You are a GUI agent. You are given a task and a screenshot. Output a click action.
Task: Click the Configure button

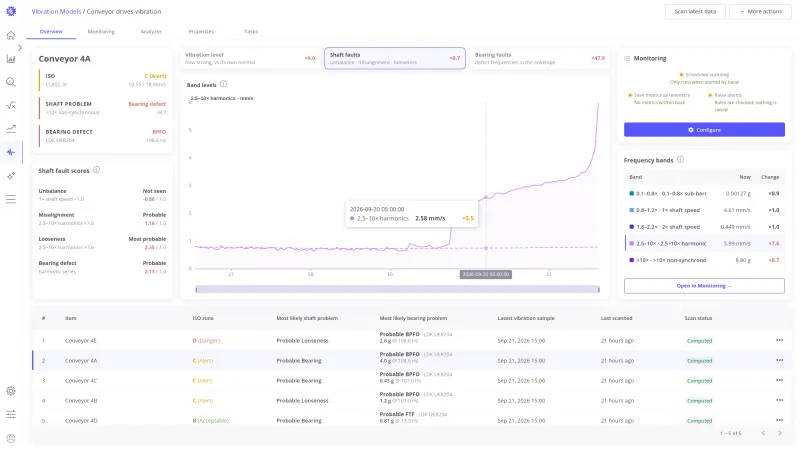(x=704, y=130)
